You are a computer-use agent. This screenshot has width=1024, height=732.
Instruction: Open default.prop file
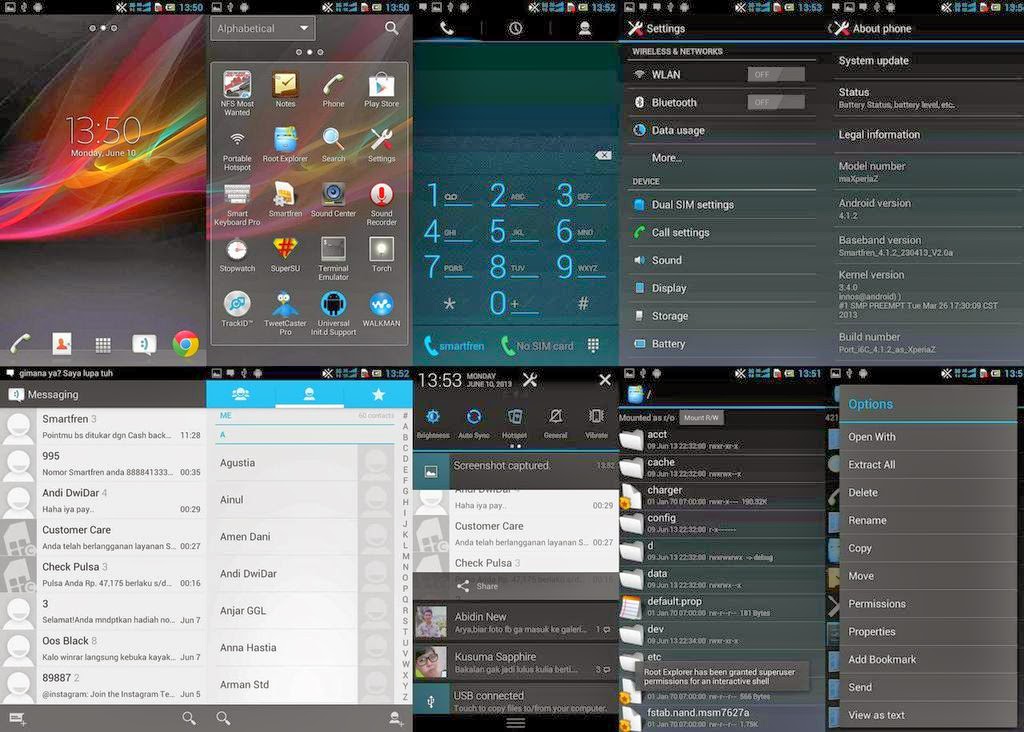tap(721, 605)
